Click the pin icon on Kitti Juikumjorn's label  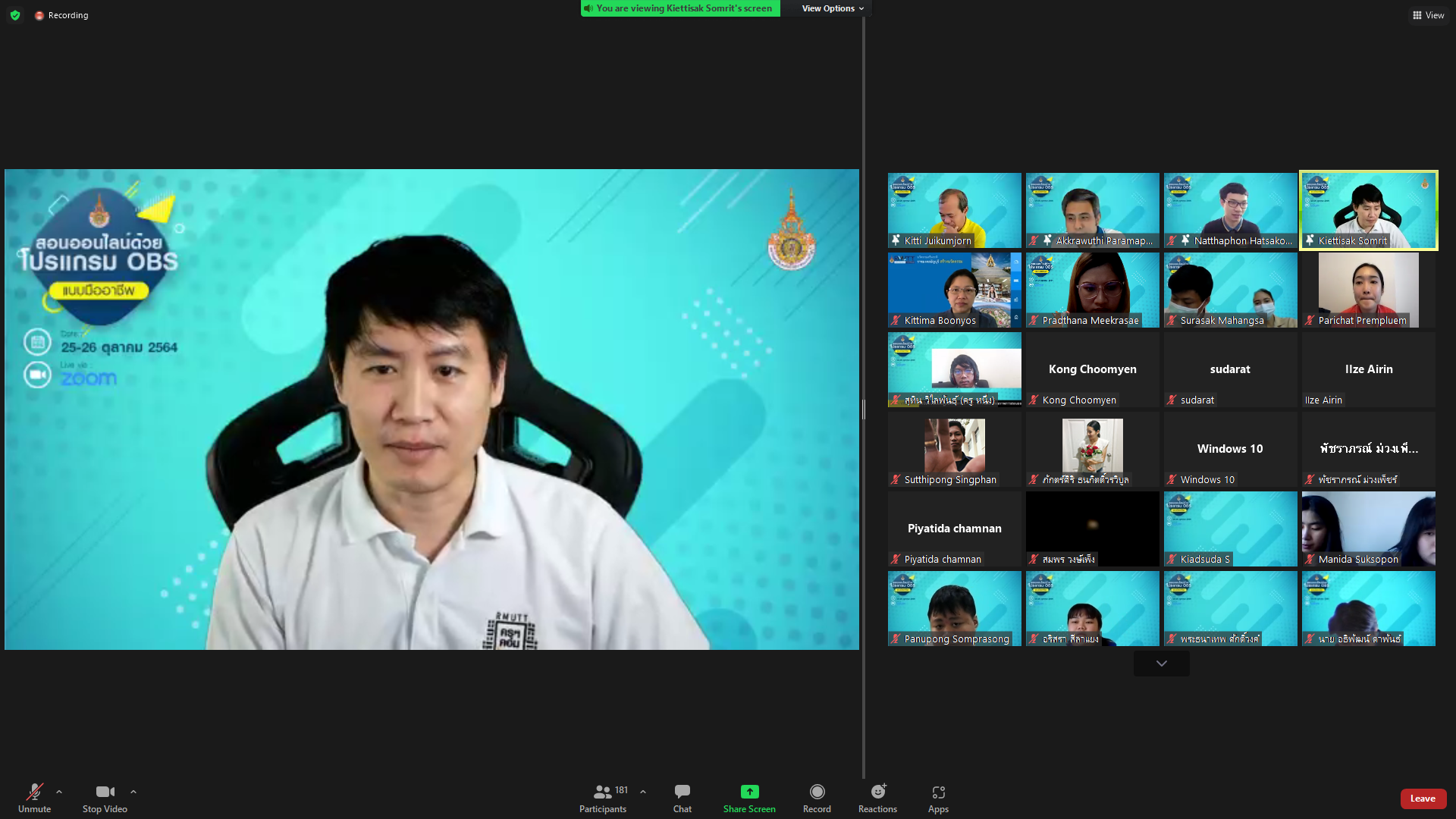coord(896,240)
